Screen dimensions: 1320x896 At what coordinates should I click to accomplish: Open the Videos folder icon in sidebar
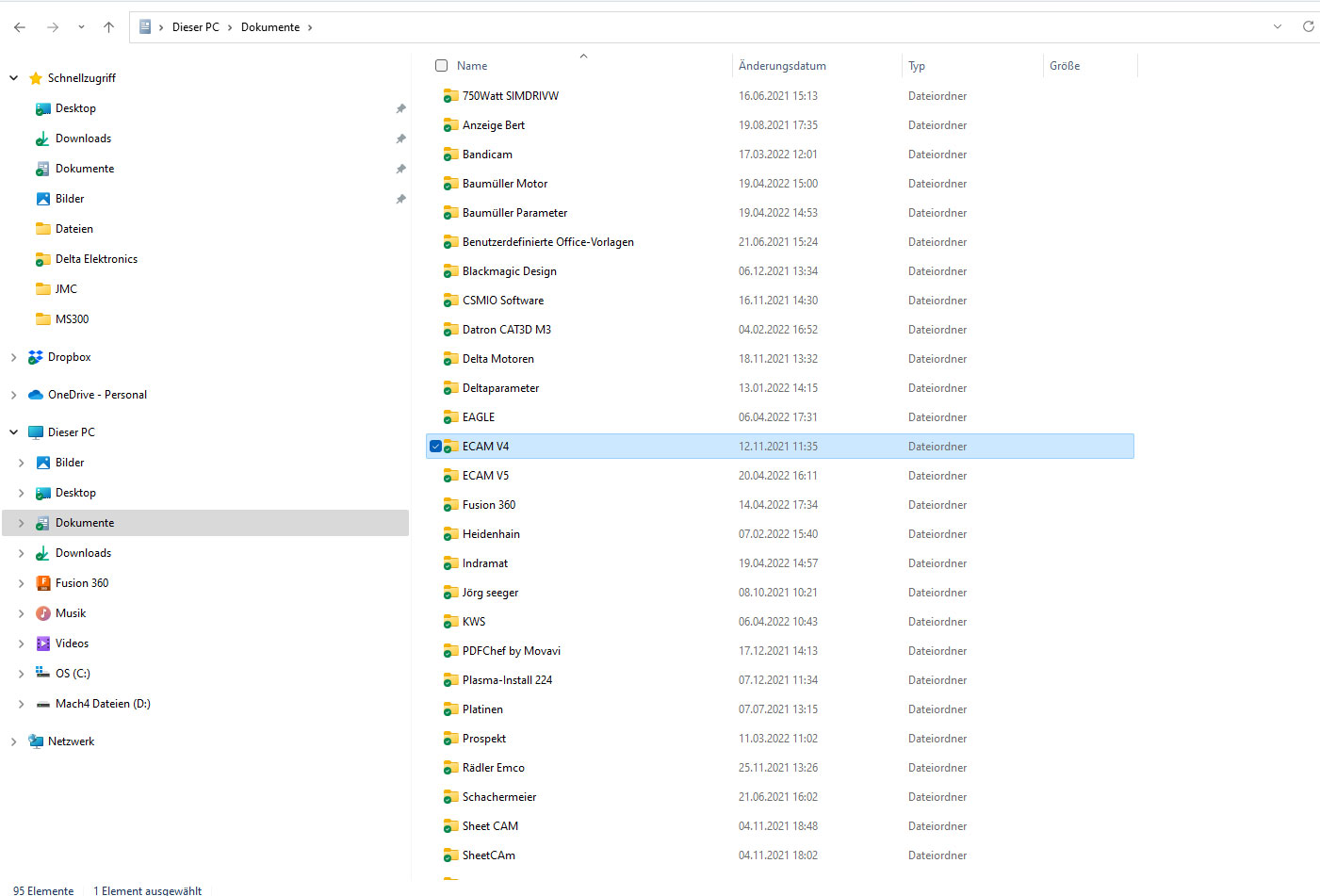(43, 643)
